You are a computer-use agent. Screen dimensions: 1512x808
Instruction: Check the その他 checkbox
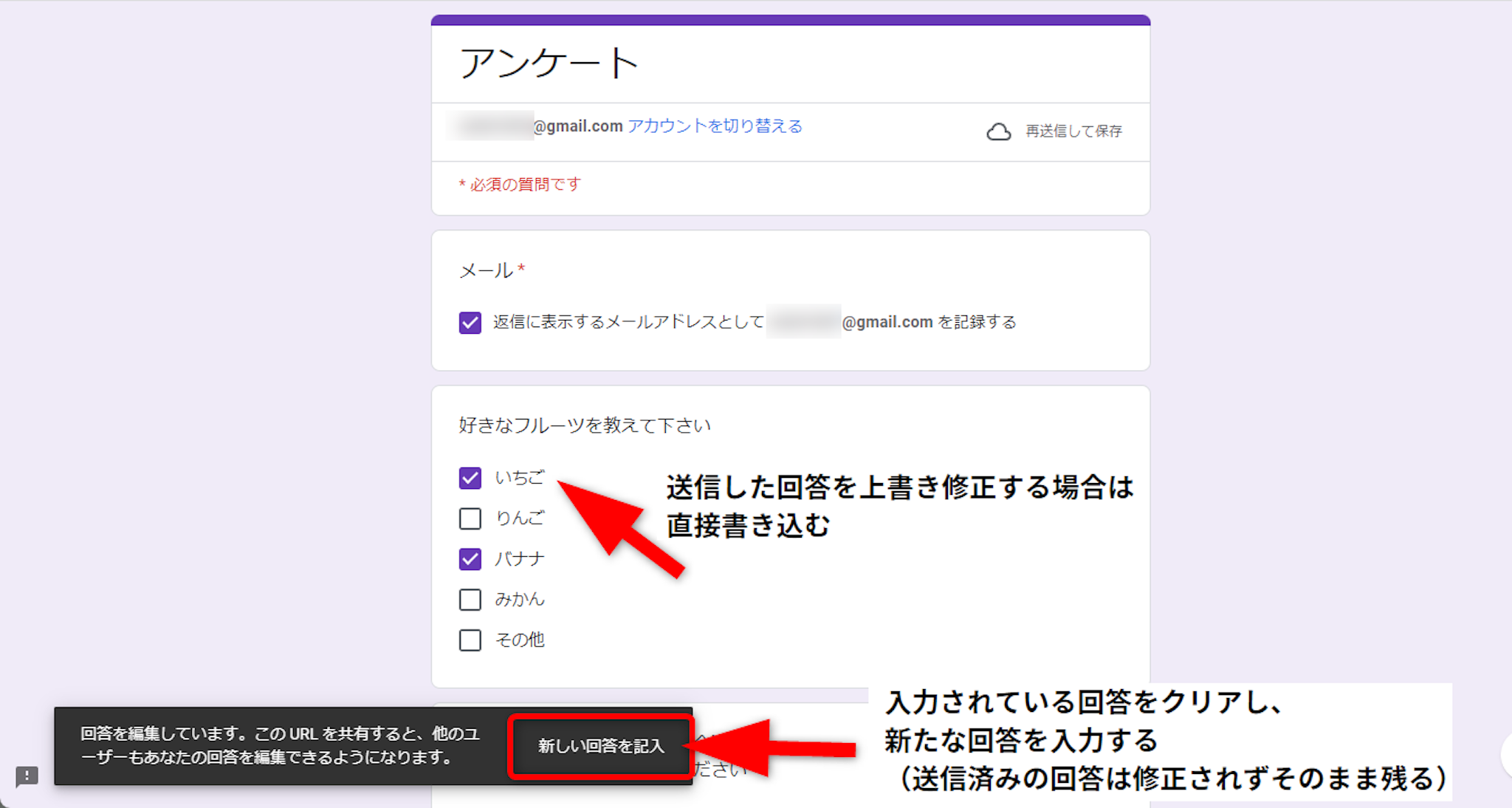470,640
